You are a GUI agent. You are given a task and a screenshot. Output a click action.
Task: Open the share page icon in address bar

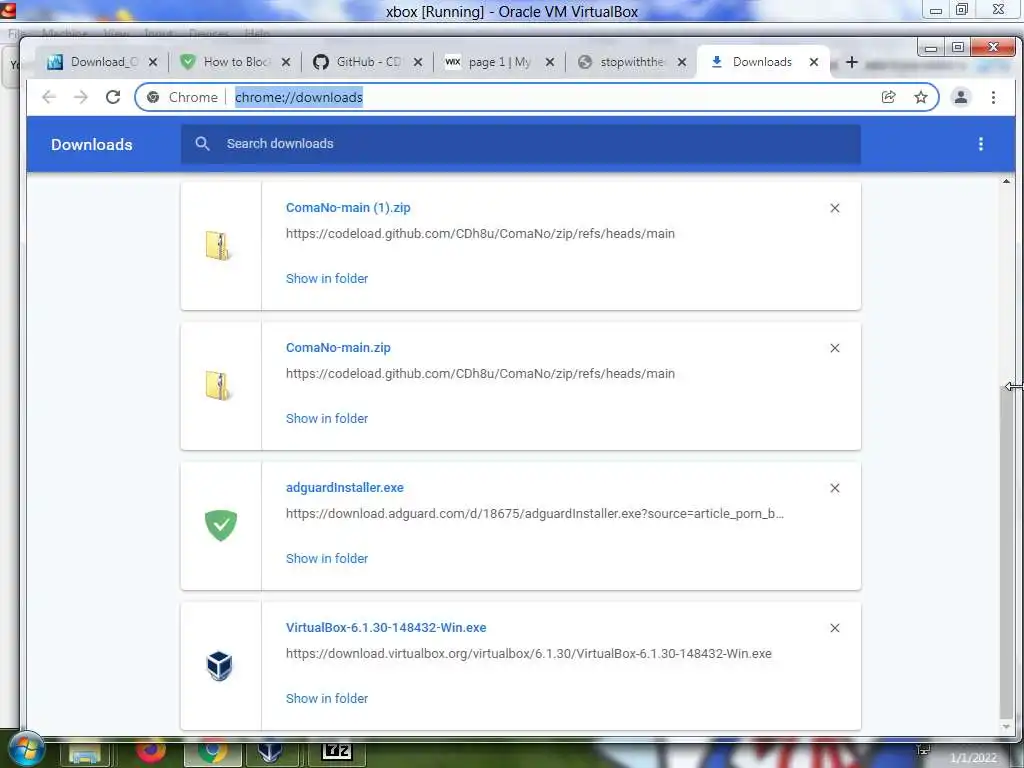[x=888, y=97]
